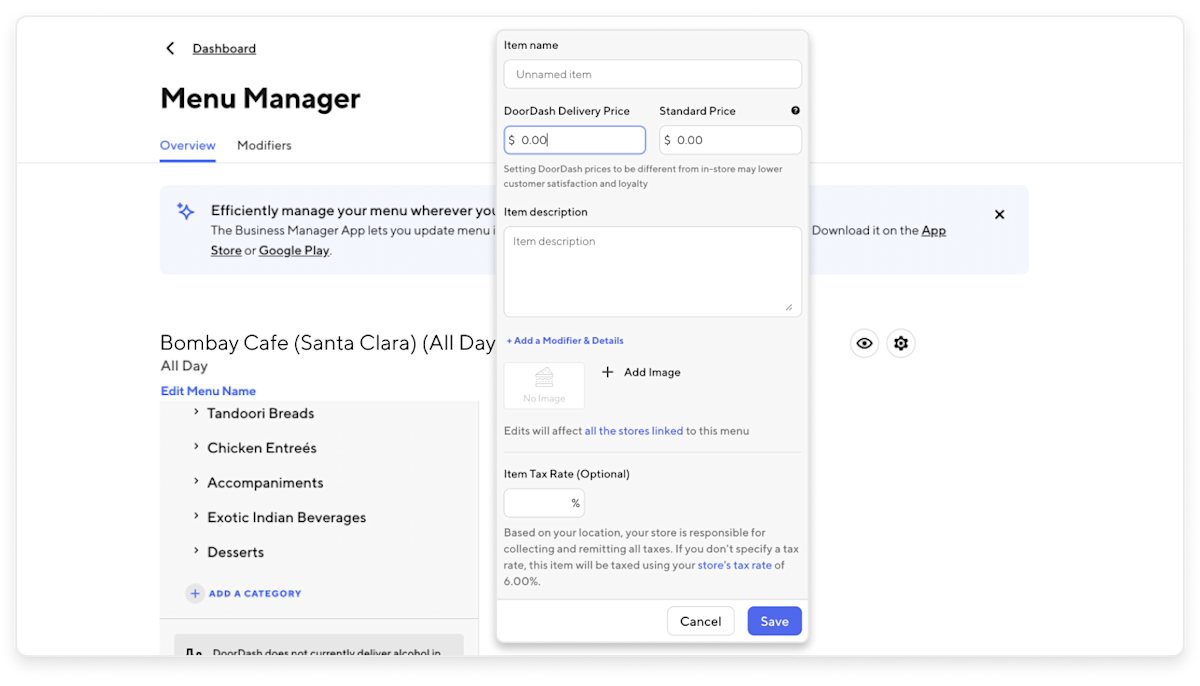Expand the Exotic Indian Beverages category
1200x686 pixels.
[196, 516]
